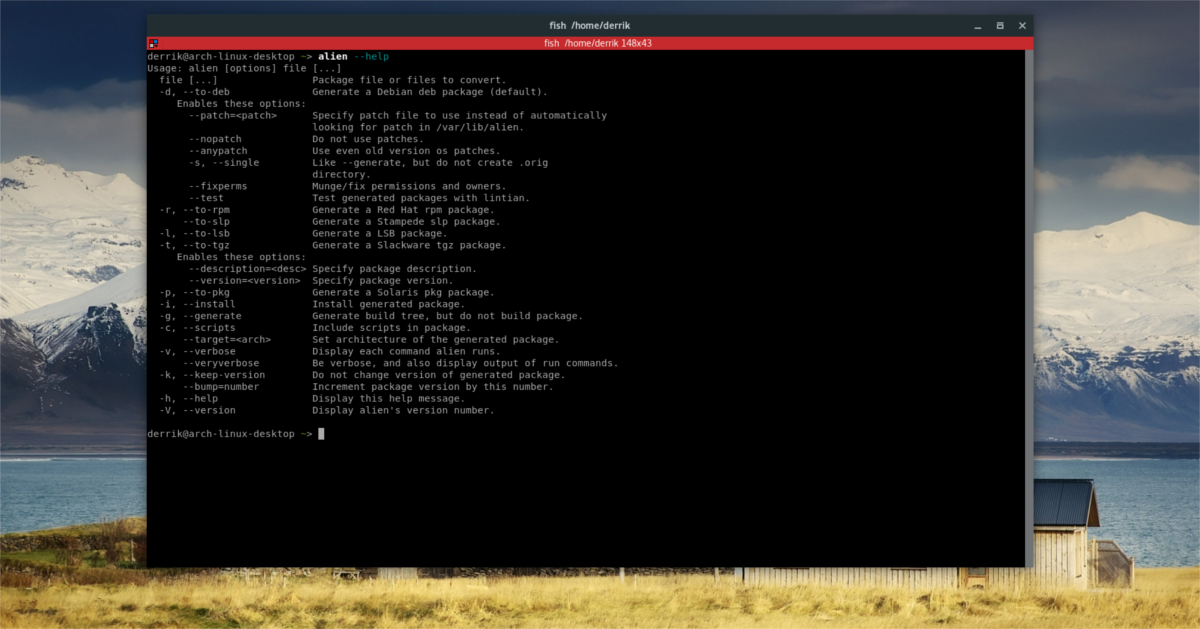Close the fish terminal window
Screen dimensions: 1200x629
1020,25
